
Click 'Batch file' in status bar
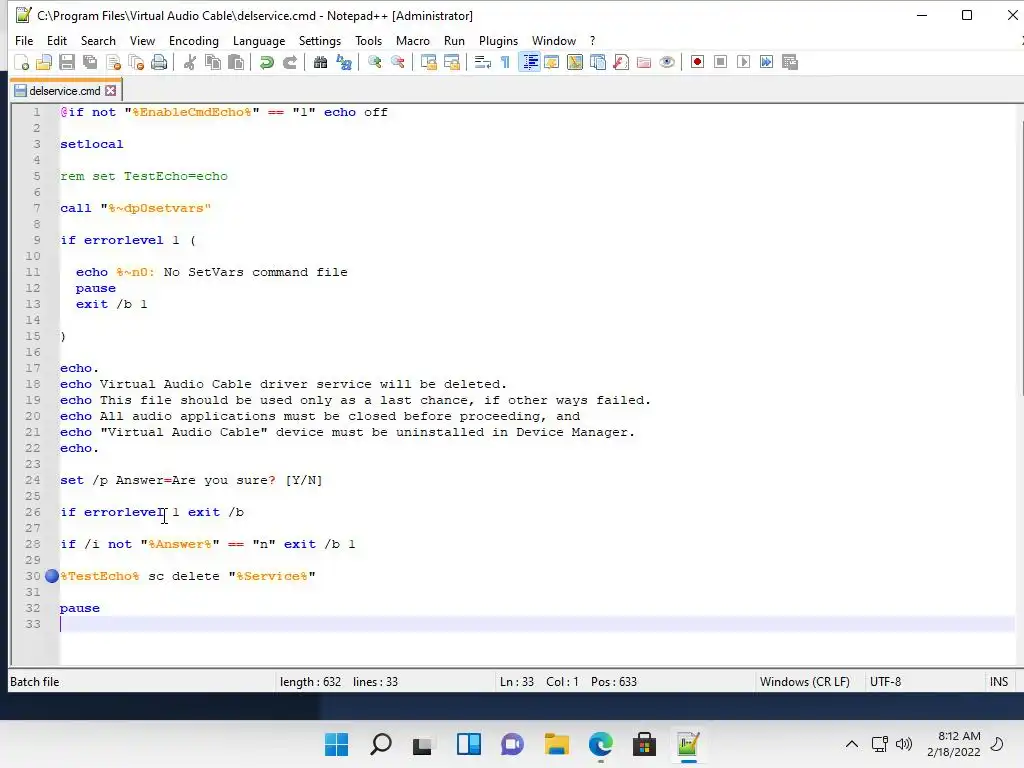click(x=35, y=682)
